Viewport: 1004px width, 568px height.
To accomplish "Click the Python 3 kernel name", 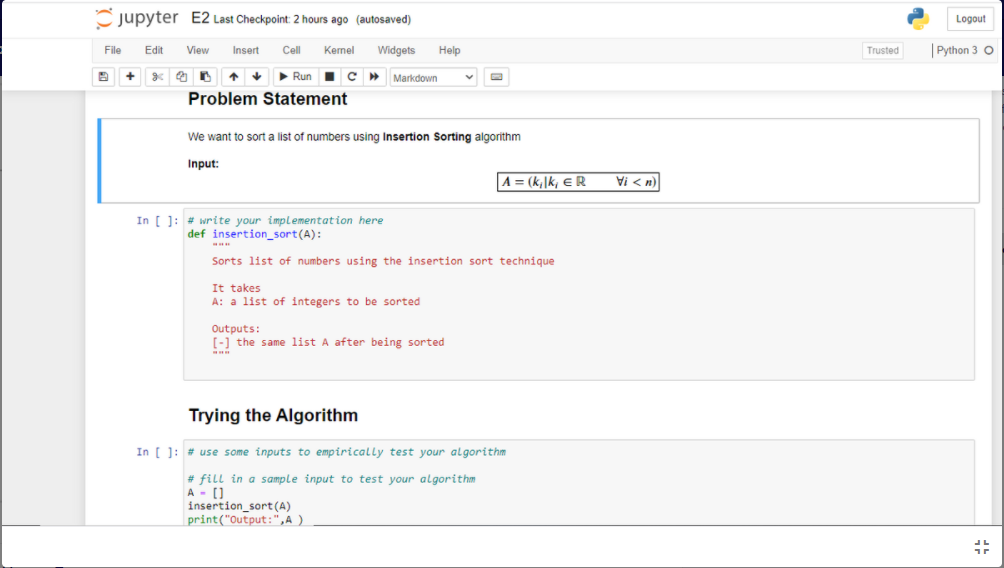I will [957, 50].
